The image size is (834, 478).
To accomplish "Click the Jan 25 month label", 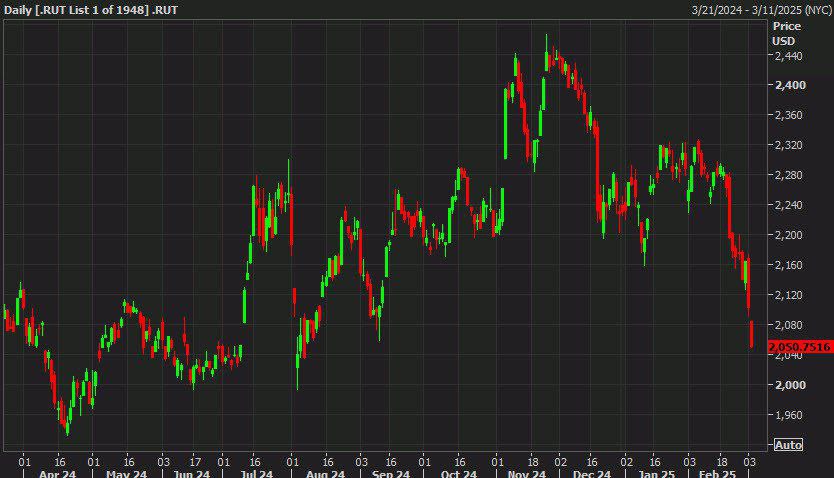I will (x=656, y=473).
